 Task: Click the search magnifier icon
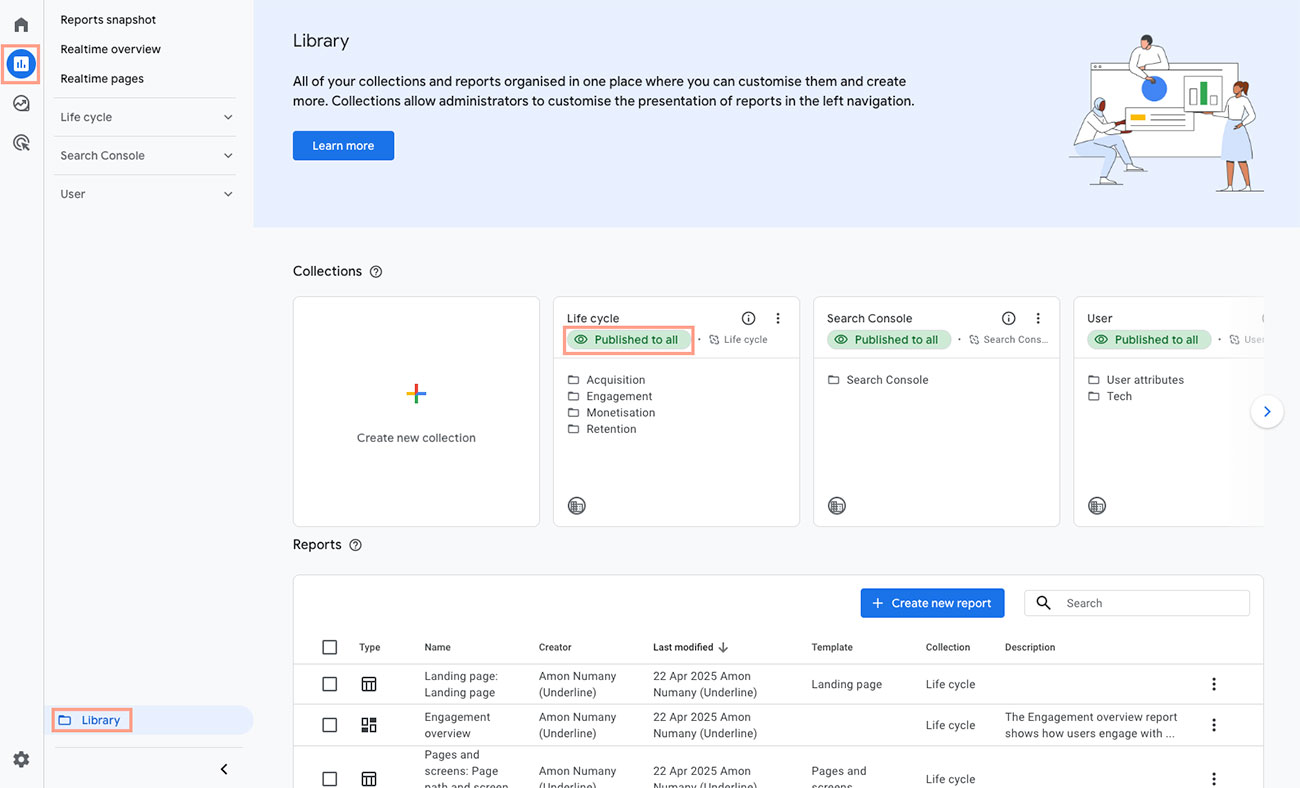tap(1044, 603)
